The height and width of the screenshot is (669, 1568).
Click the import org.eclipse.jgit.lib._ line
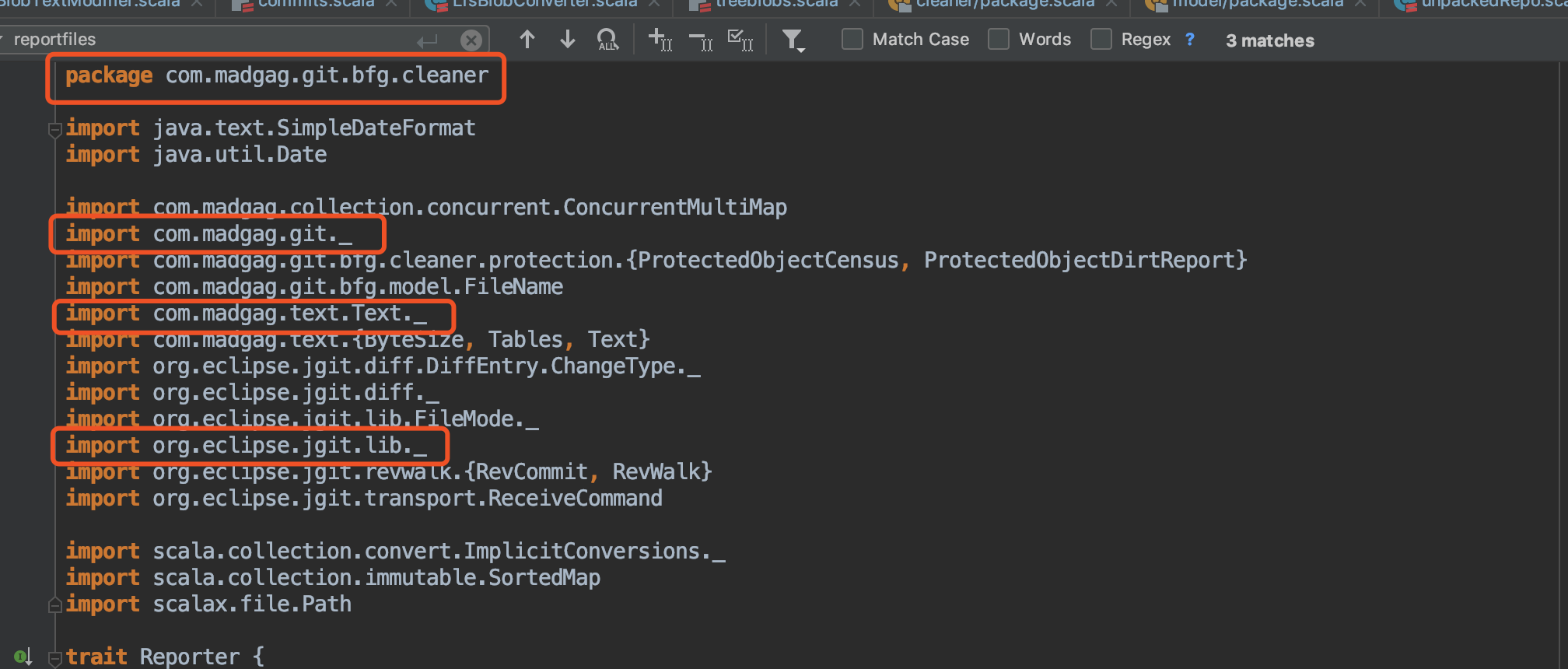(246, 445)
